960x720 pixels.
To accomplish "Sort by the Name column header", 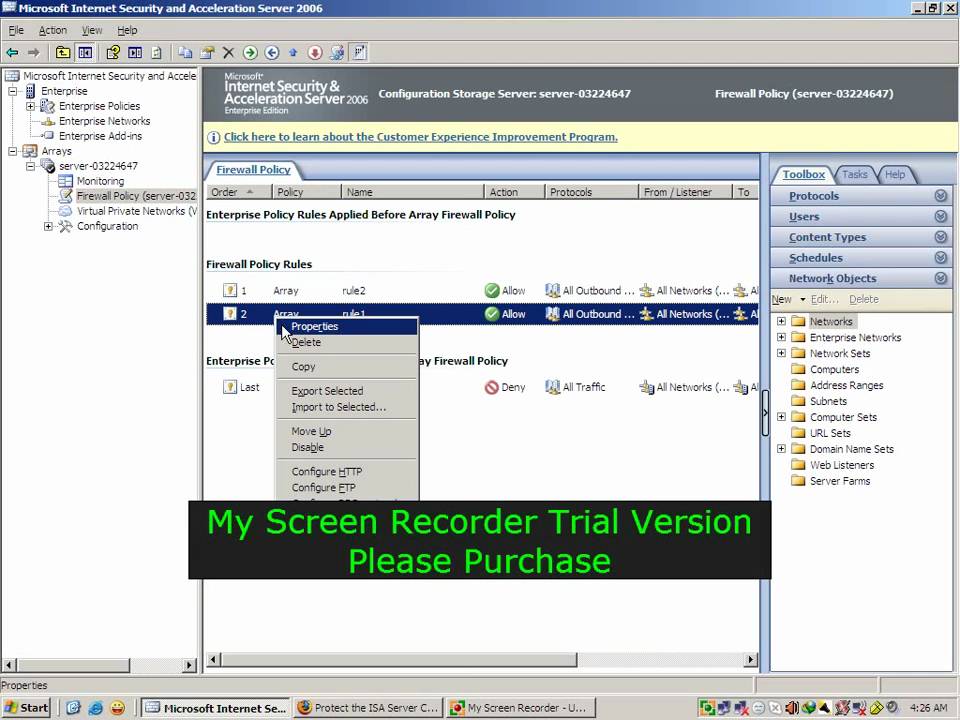I will 412,192.
